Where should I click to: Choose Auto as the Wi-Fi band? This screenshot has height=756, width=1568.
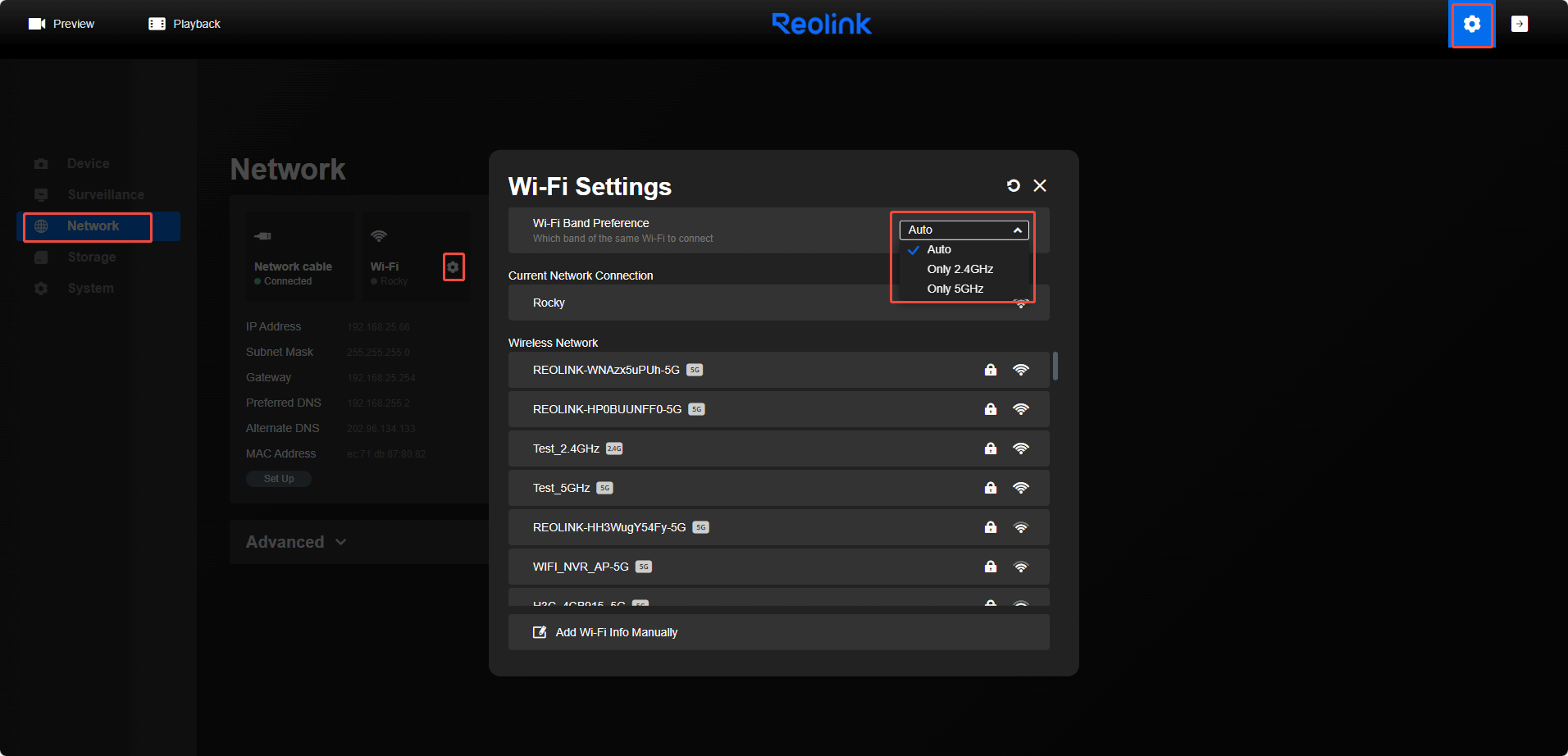tap(938, 249)
